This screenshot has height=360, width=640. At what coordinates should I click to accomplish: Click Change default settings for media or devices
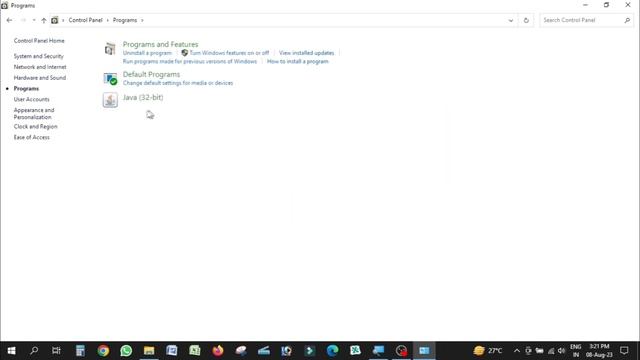click(178, 83)
